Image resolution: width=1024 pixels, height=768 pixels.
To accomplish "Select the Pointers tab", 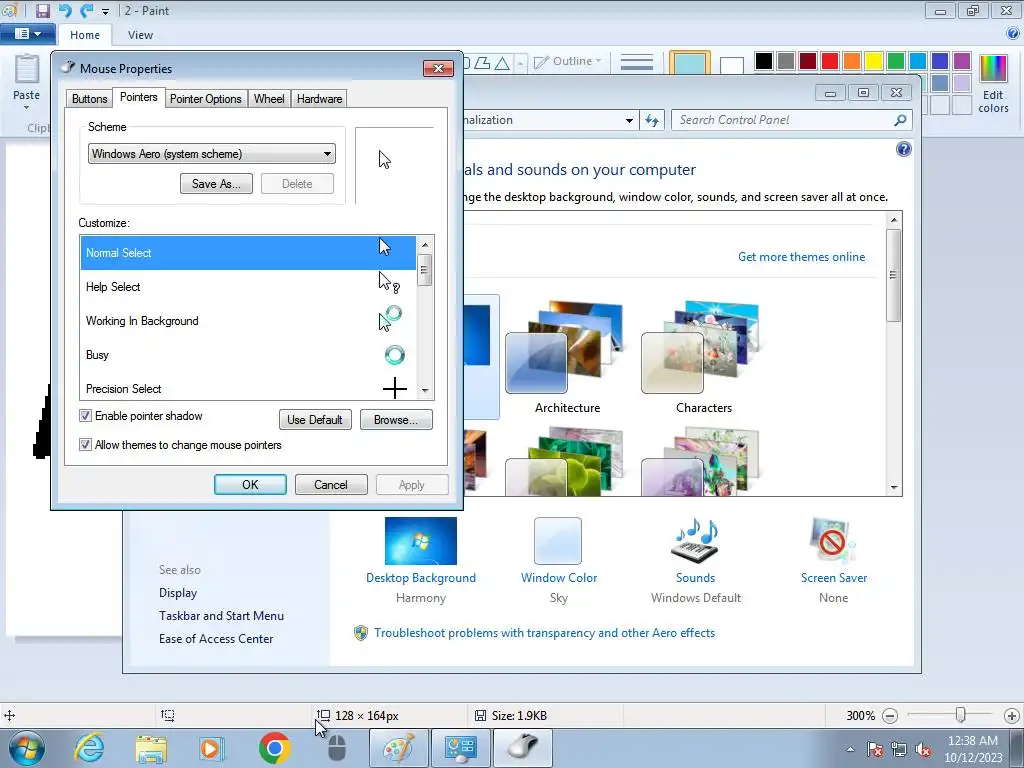I will (138, 97).
